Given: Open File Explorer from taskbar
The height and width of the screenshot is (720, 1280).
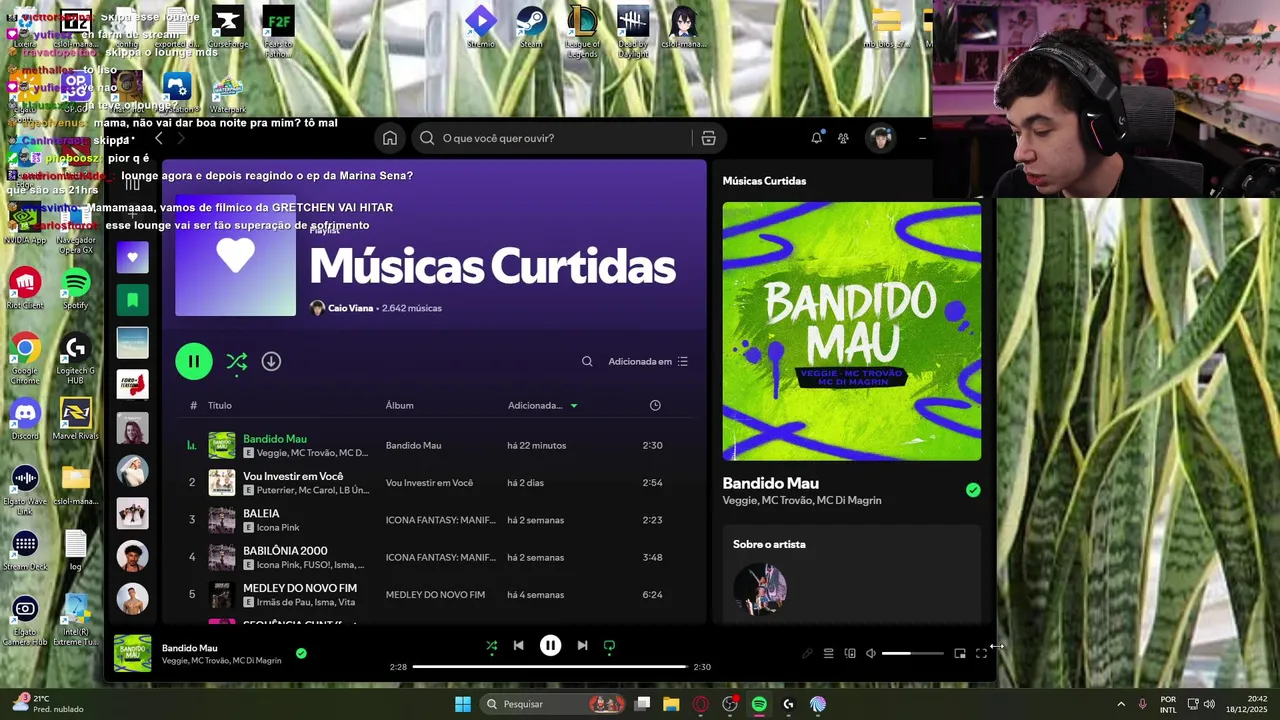Looking at the screenshot, I should [x=671, y=704].
